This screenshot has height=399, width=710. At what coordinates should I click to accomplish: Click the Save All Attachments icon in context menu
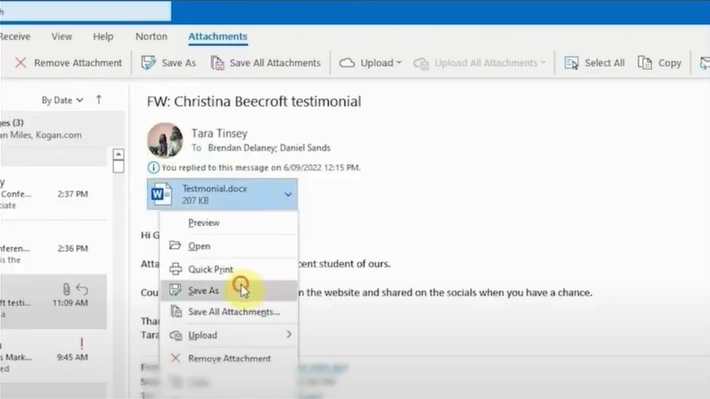(176, 312)
